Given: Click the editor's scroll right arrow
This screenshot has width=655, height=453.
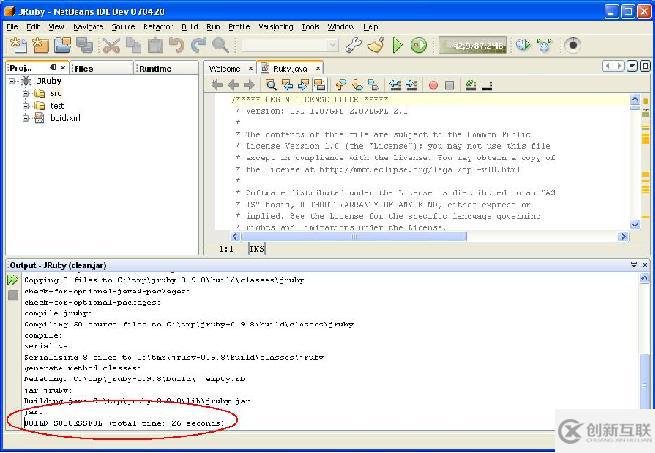Looking at the screenshot, I should point(623,237).
